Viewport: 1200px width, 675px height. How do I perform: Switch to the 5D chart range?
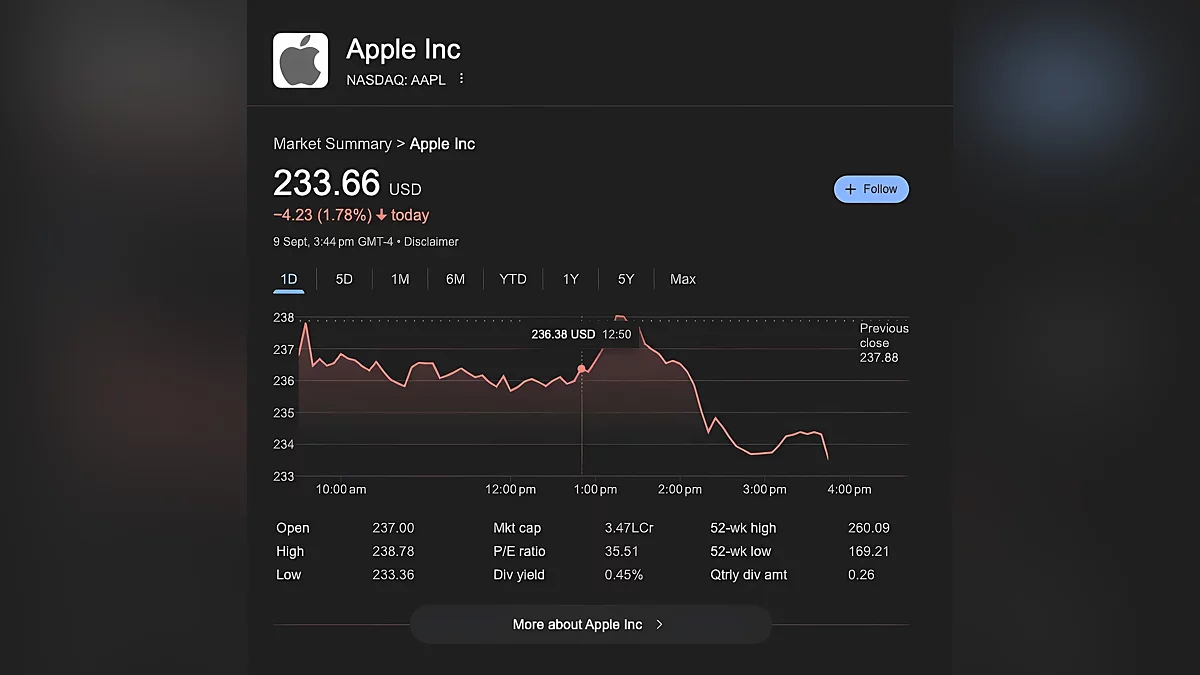pos(344,279)
